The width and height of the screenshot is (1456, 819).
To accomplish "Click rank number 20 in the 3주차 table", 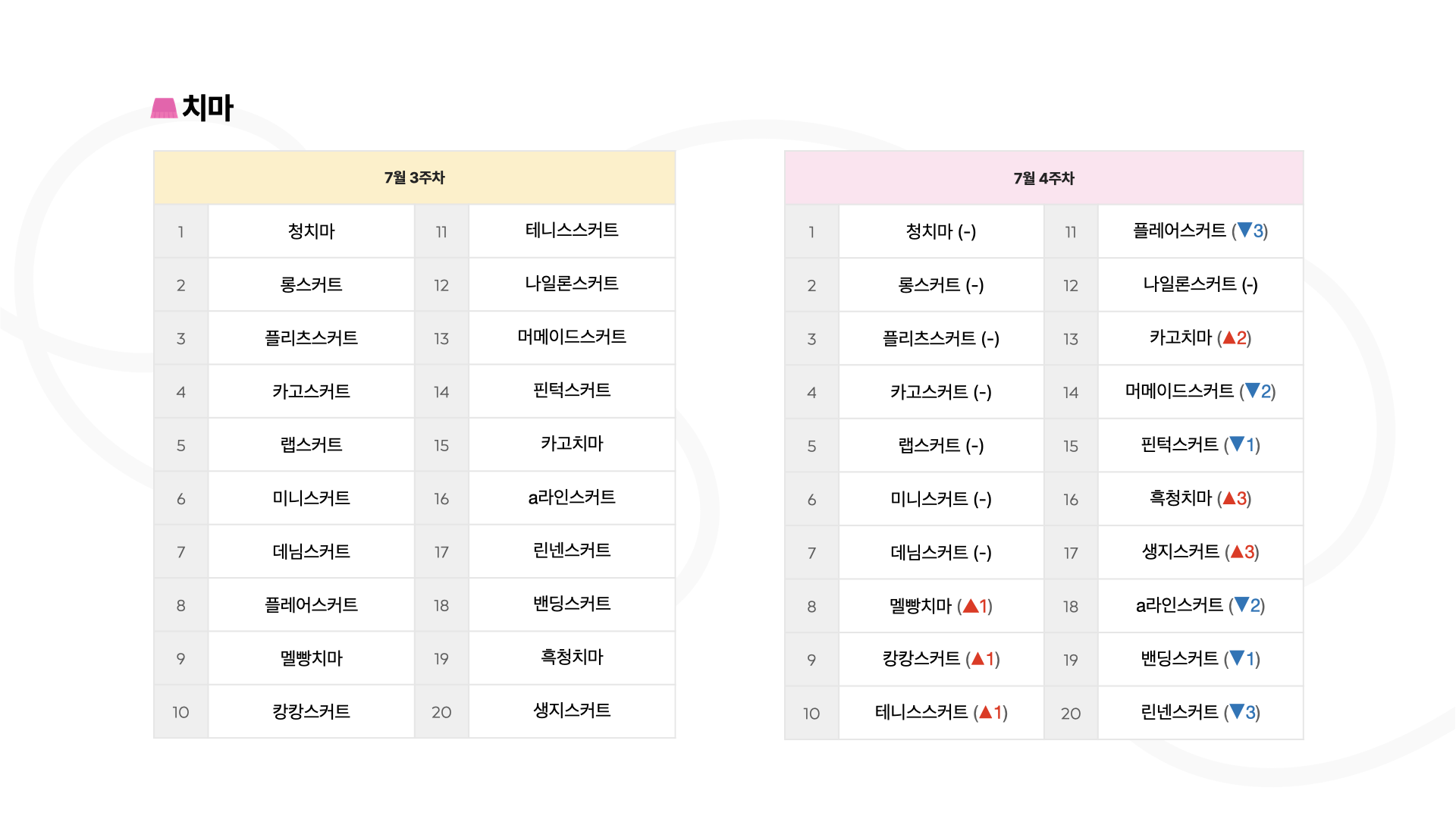I will (441, 712).
